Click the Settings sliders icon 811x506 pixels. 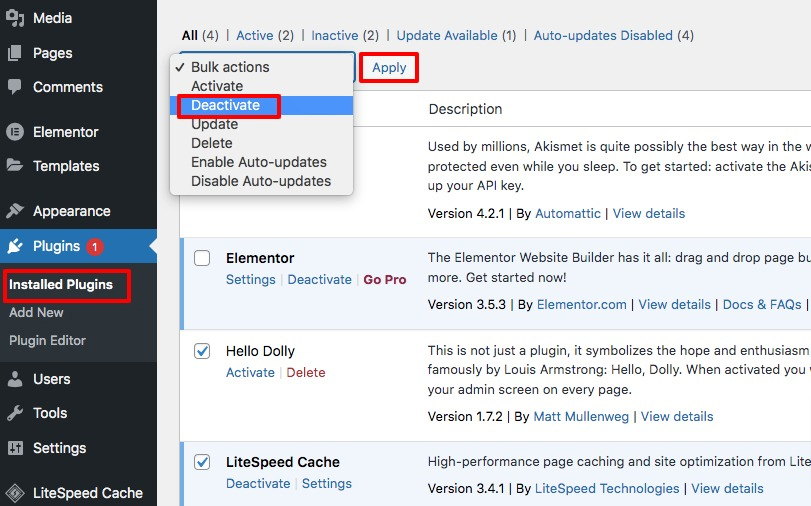[x=15, y=448]
